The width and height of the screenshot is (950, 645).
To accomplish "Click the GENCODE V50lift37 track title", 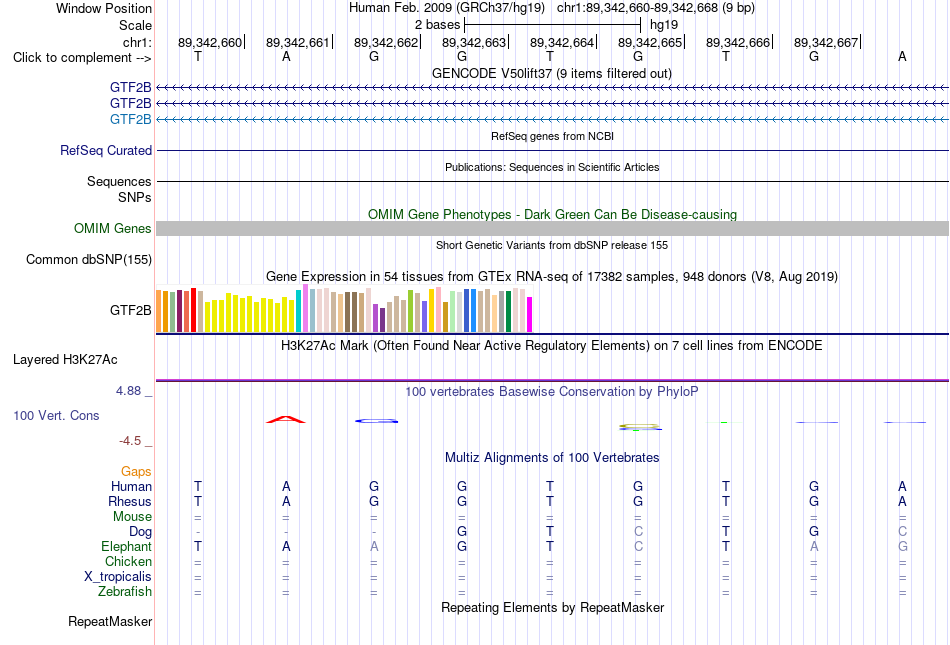I will point(552,73).
